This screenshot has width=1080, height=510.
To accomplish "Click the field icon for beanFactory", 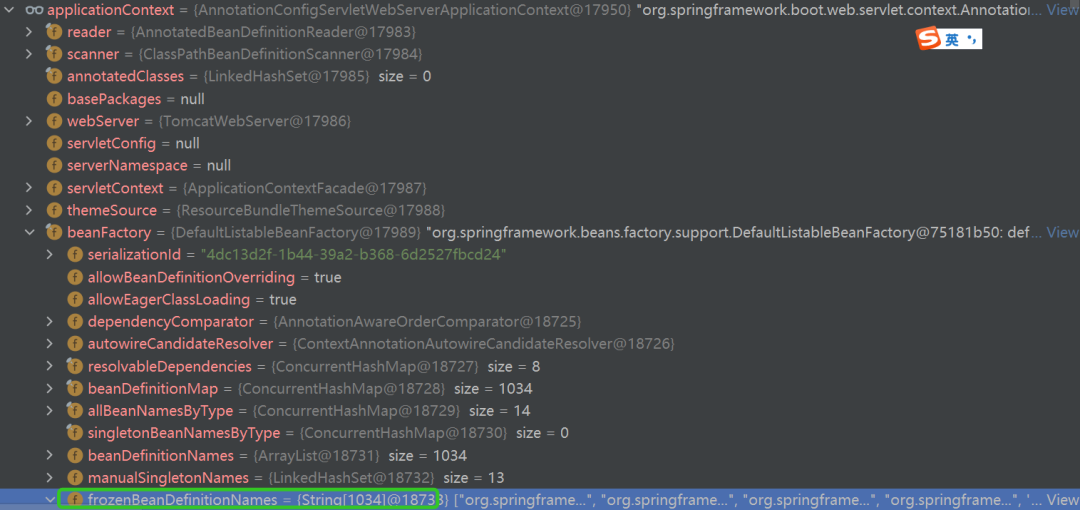I will point(53,233).
